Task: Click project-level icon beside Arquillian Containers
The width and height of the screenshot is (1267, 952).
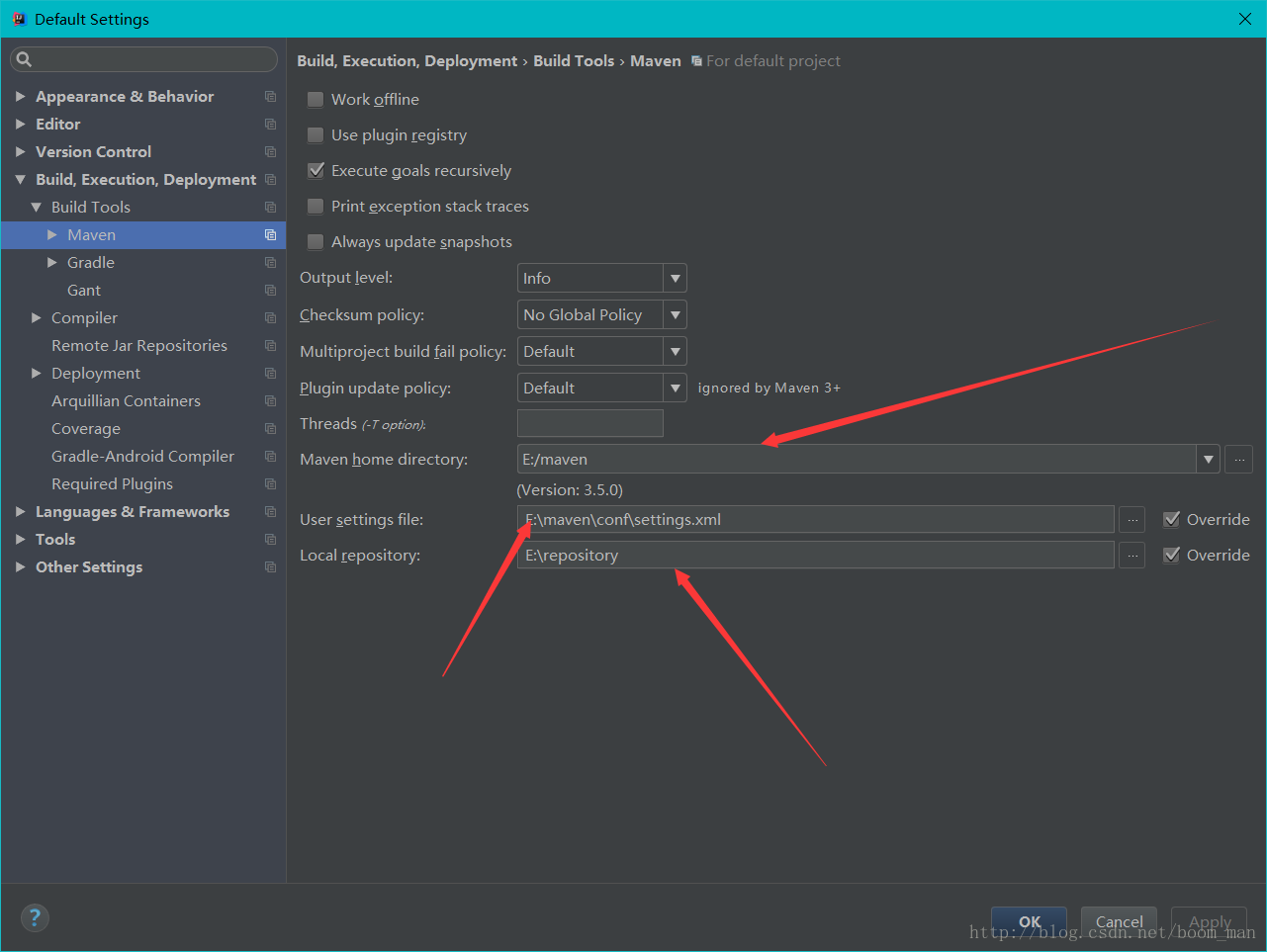Action: [270, 401]
